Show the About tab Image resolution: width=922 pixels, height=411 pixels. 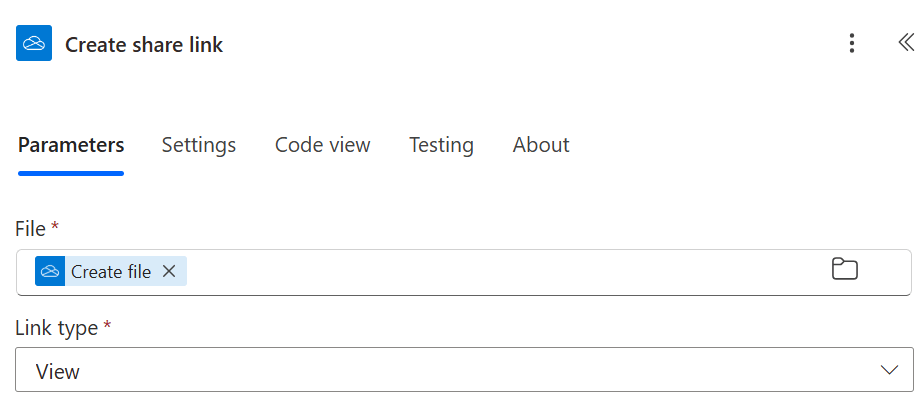point(541,145)
